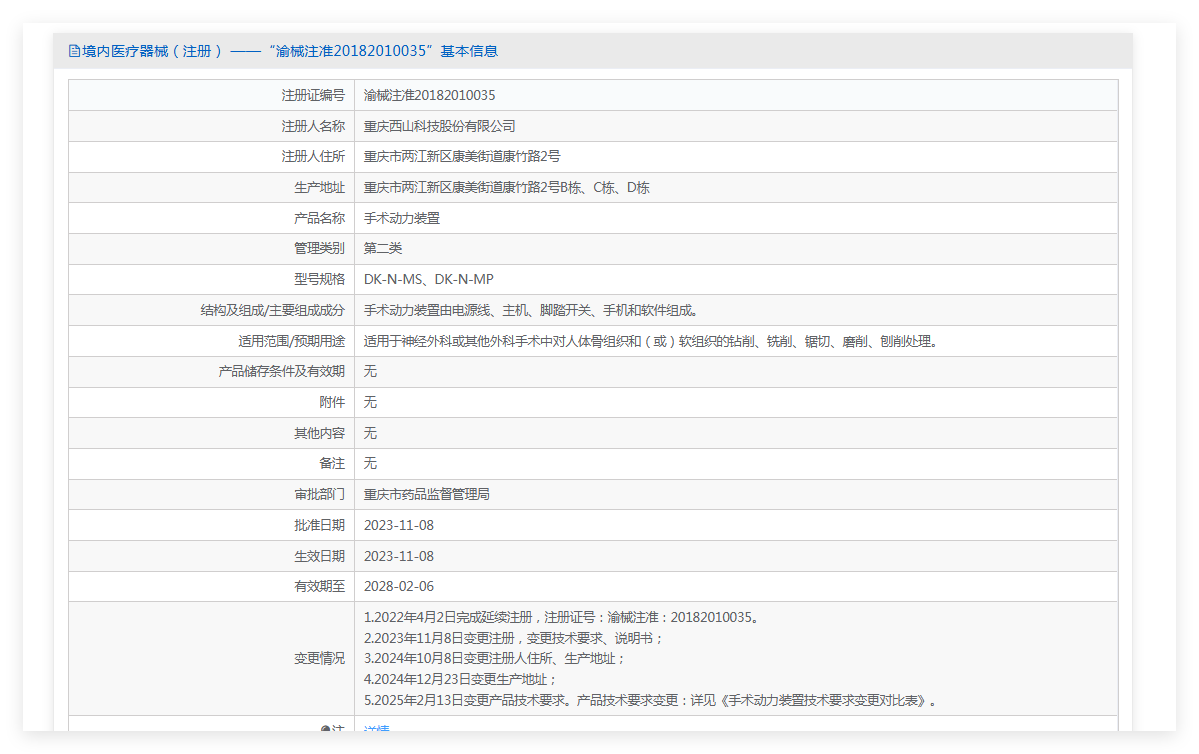
Task: Select the address value in the 注册人住所 row
Action: (x=462, y=157)
